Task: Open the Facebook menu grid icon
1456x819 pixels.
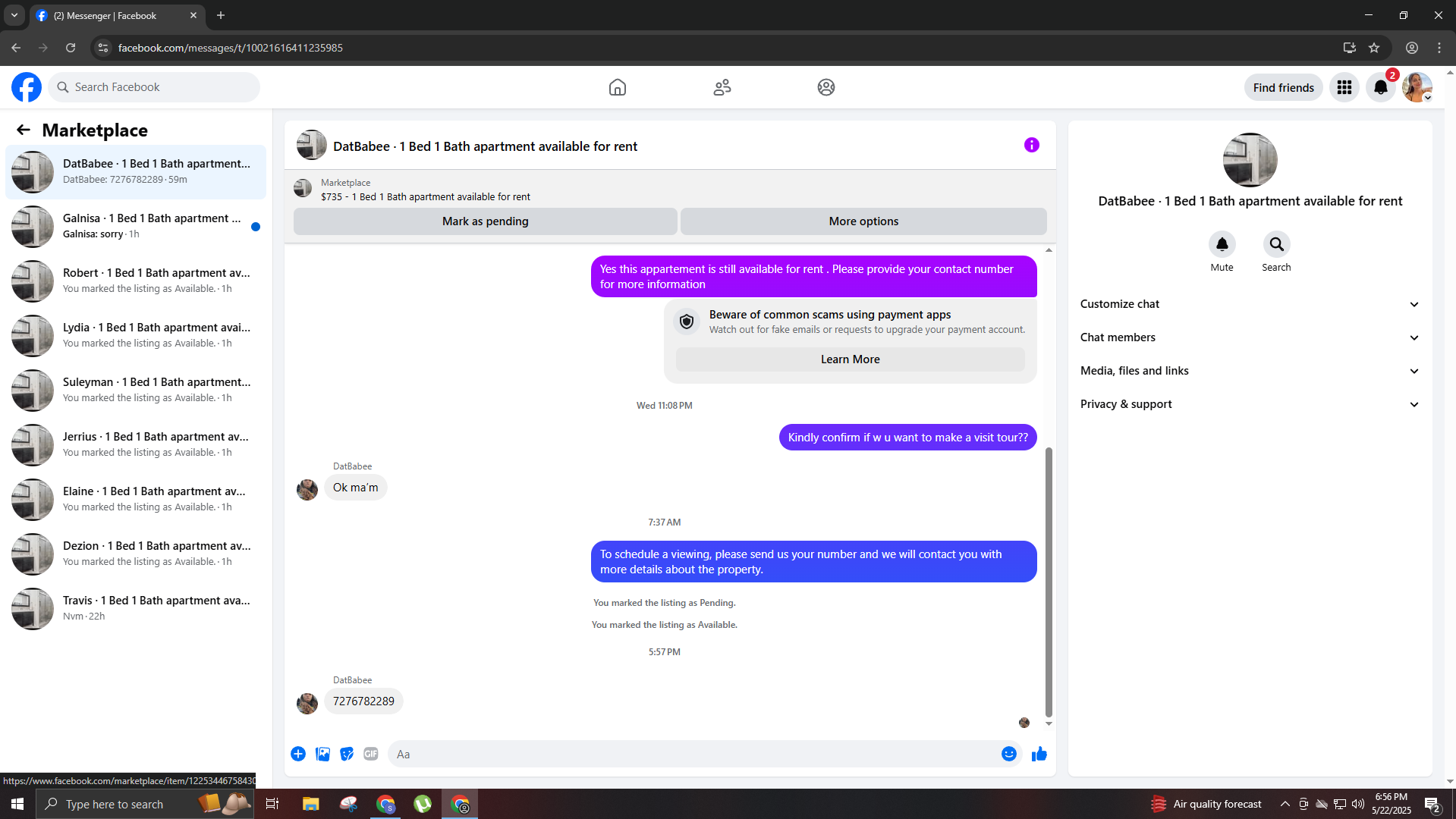Action: tap(1344, 87)
